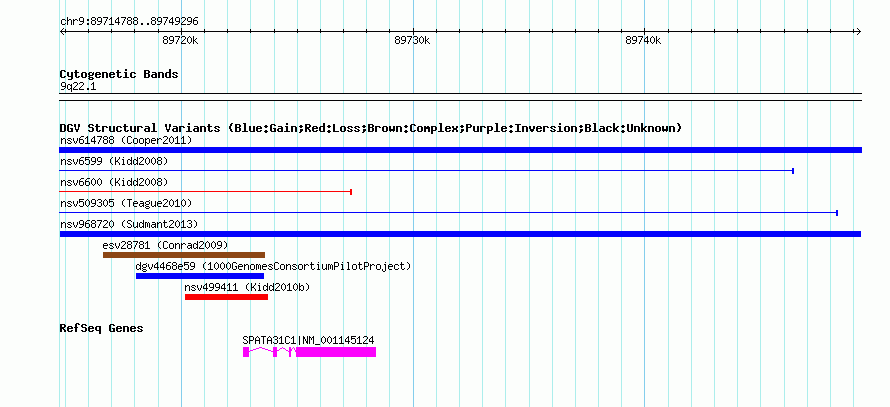Click the 'nsv499411 (Kidd2010b)' label
Image resolution: width=890 pixels, height=407 pixels.
pos(247,287)
